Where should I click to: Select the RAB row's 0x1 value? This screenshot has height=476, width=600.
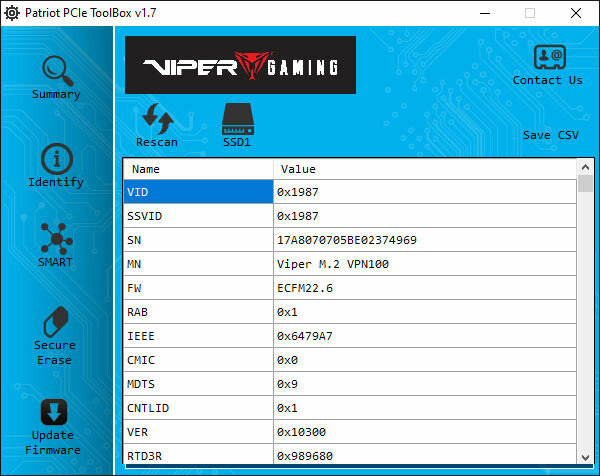(425, 312)
